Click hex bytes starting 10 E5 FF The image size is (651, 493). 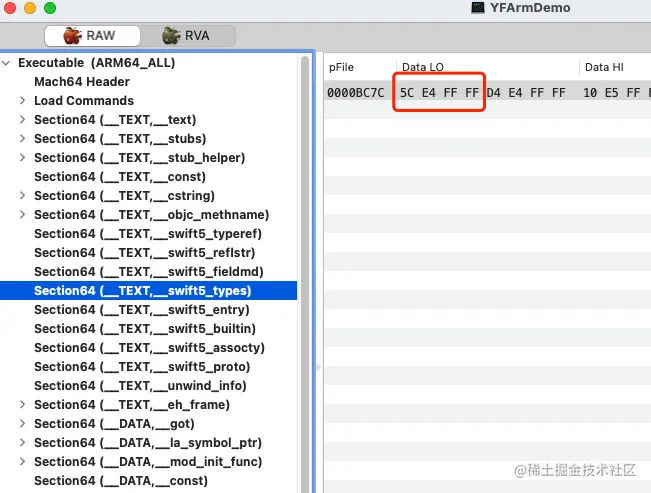coord(616,93)
